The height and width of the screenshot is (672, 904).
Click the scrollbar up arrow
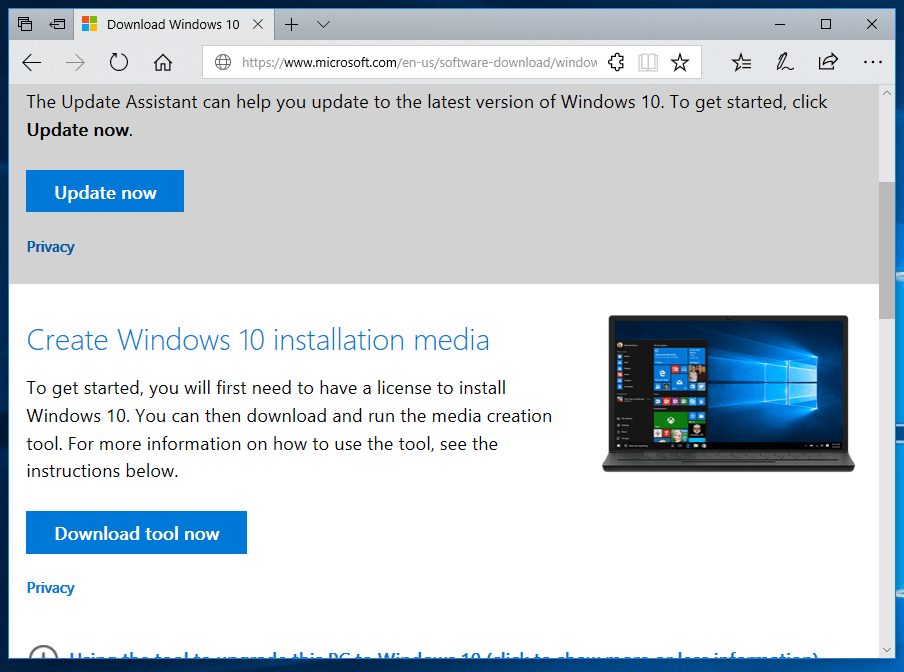pyautogui.click(x=887, y=93)
